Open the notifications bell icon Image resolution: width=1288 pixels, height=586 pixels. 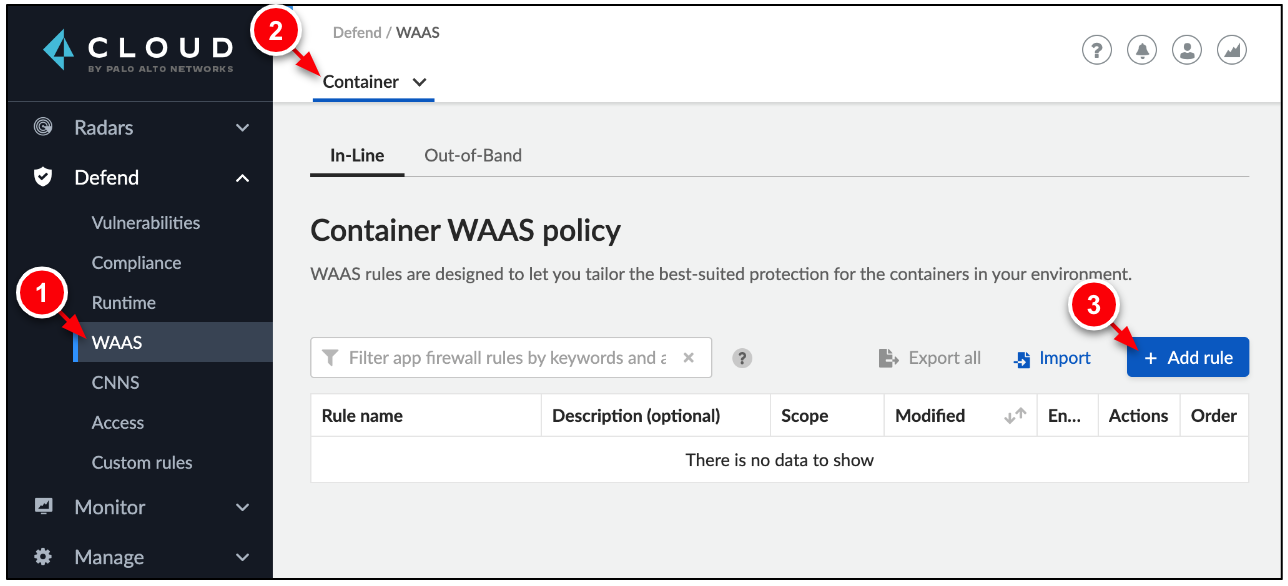[x=1141, y=49]
